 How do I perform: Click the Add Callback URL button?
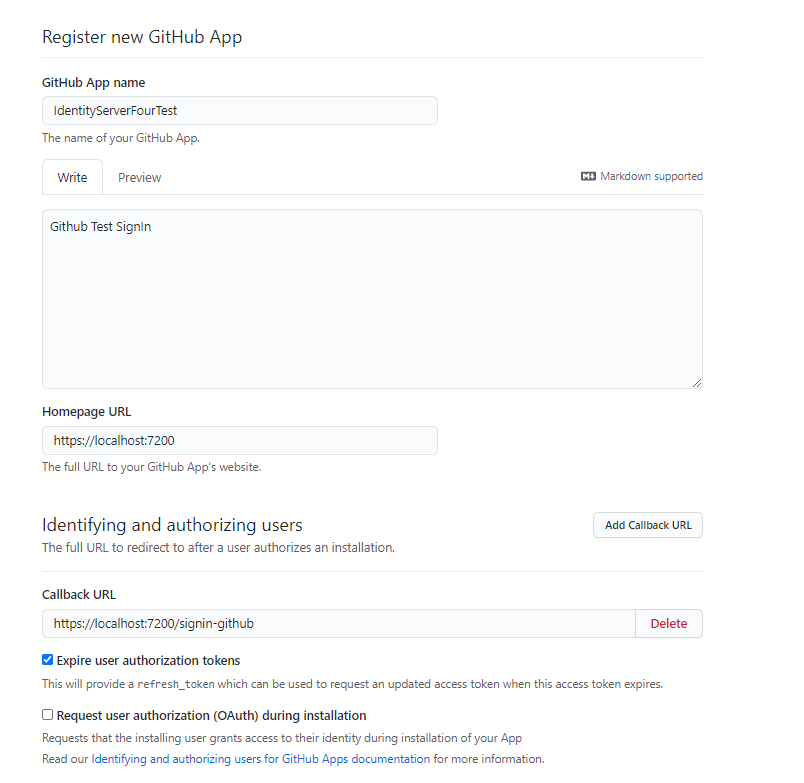[x=648, y=525]
